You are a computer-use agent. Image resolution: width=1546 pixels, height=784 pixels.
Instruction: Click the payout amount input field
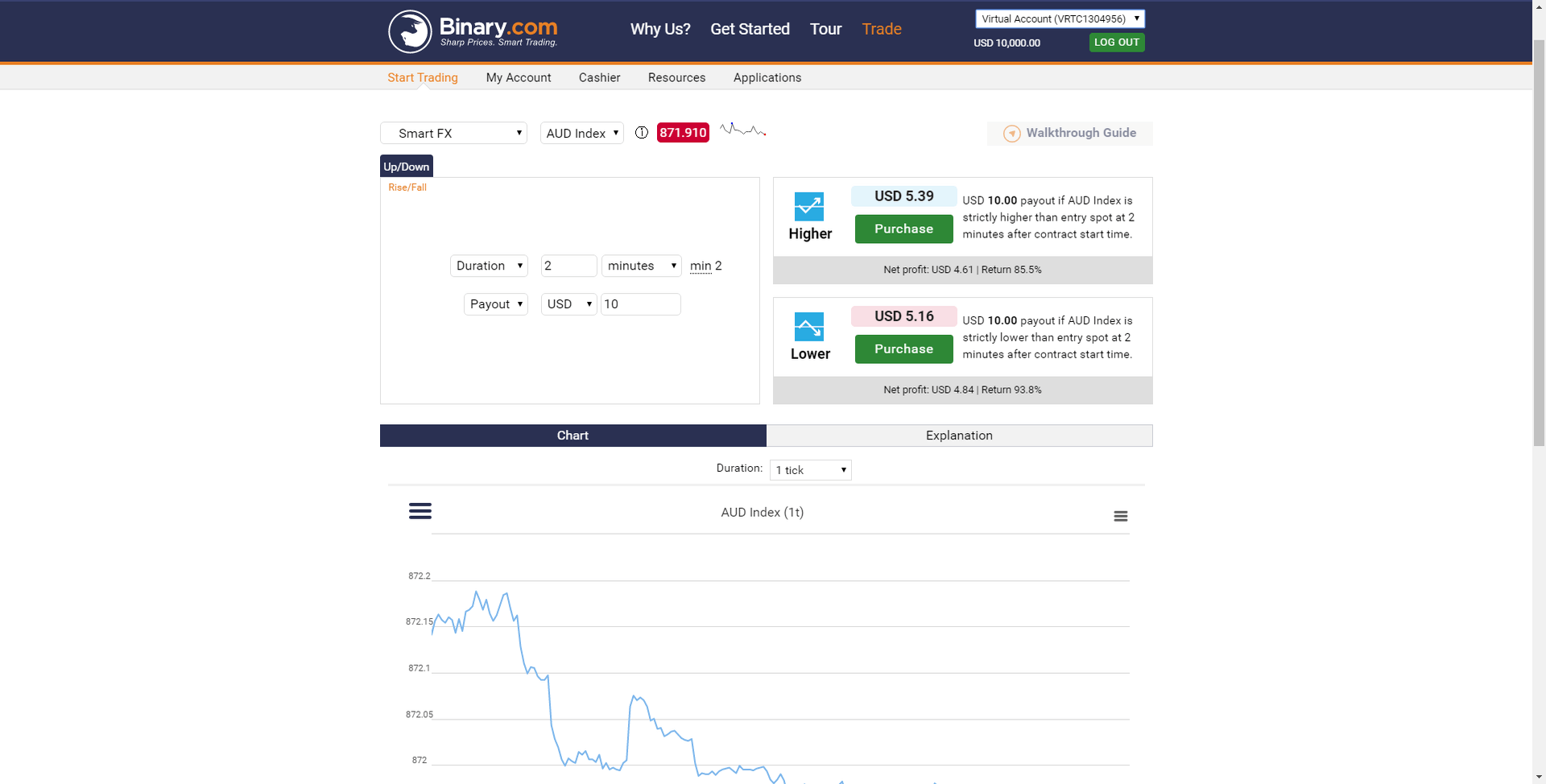click(641, 304)
